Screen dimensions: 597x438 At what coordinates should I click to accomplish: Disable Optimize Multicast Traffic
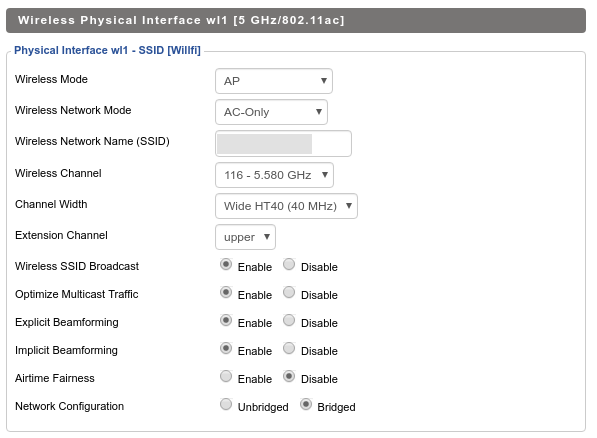pos(289,293)
